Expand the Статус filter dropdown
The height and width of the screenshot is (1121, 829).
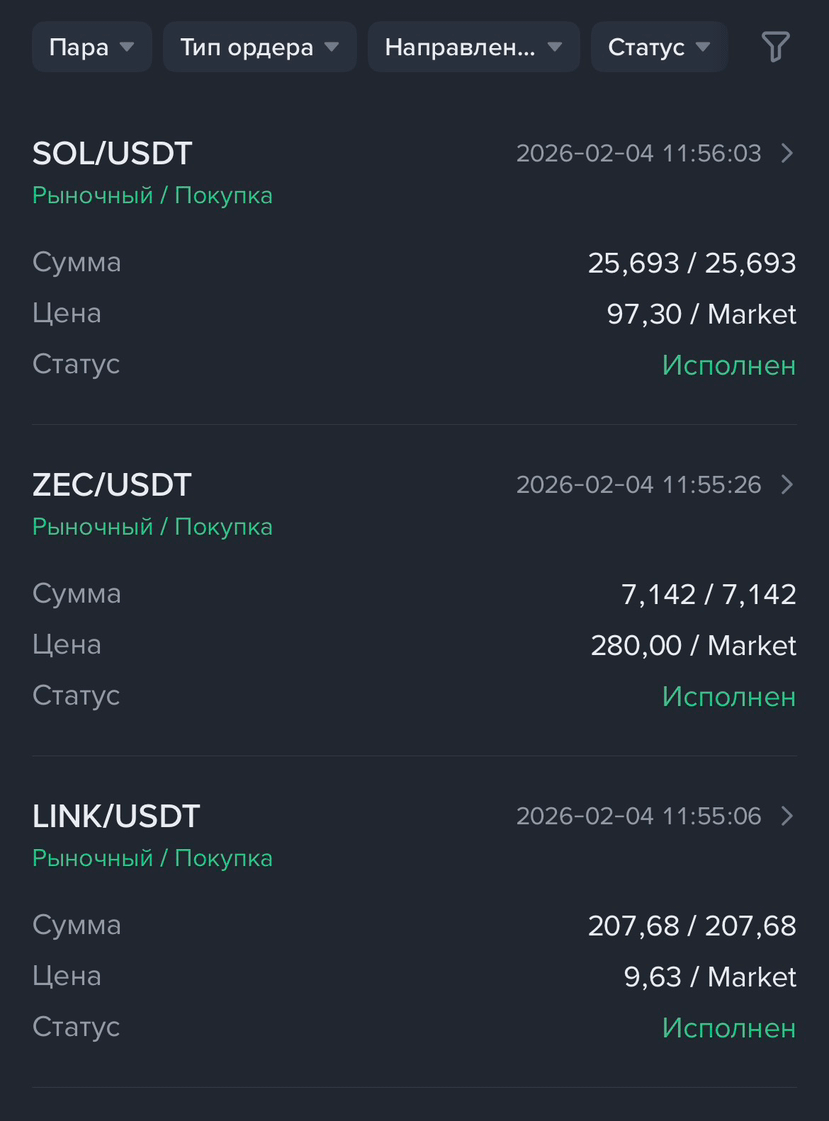click(x=659, y=47)
